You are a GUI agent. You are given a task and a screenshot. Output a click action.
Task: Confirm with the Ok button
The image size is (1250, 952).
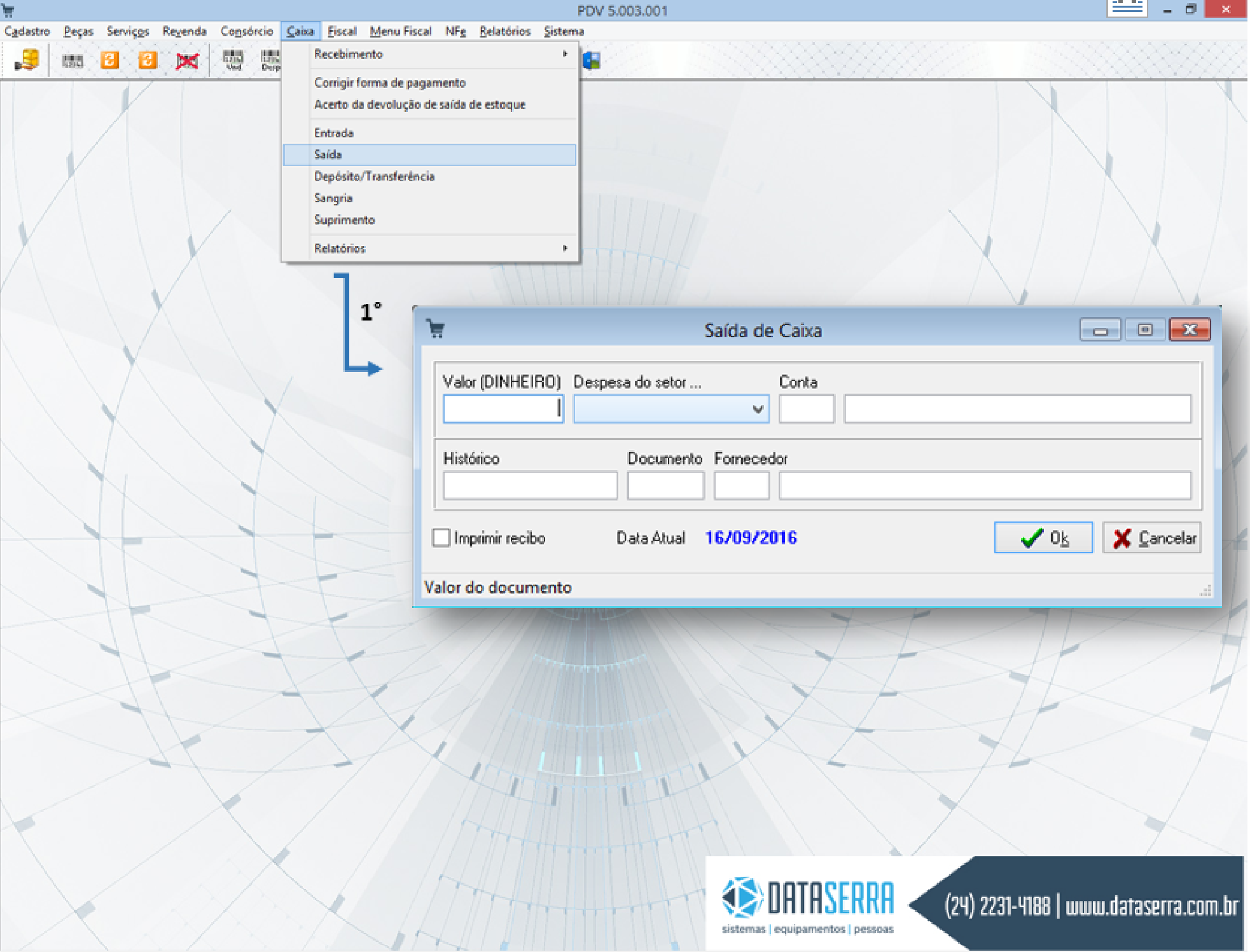coord(1043,538)
